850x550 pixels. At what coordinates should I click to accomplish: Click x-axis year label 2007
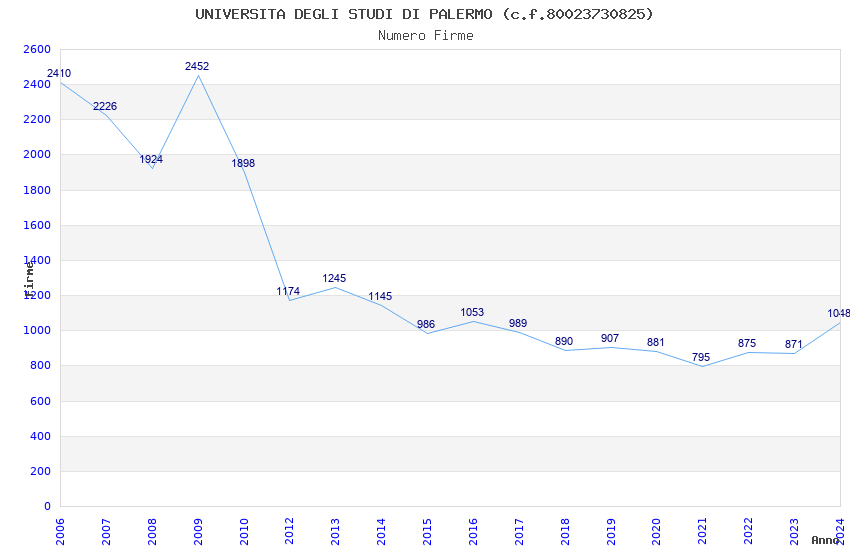click(x=106, y=532)
